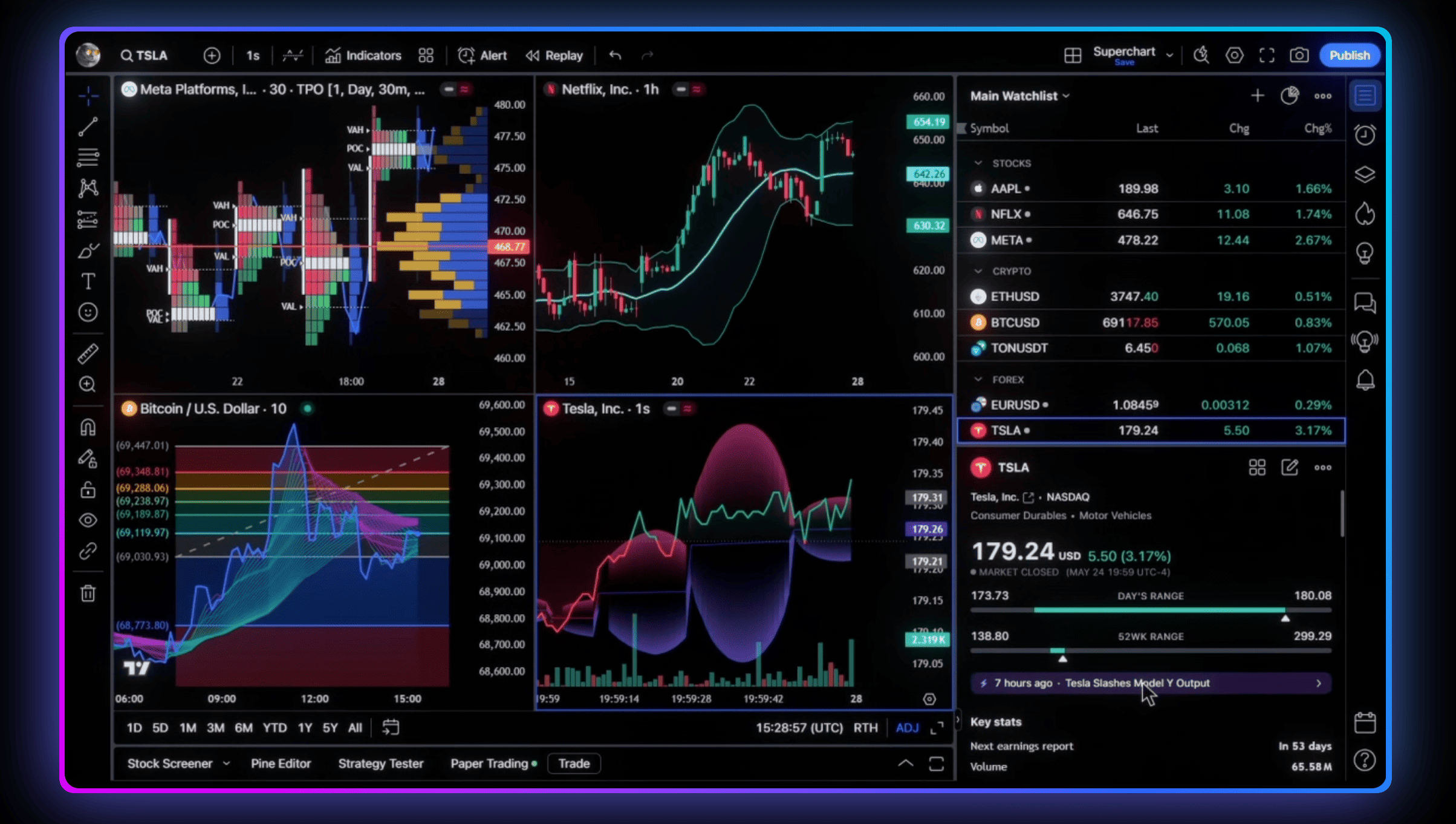Open the Paper Trading tab
The image size is (1456, 824).
(493, 764)
